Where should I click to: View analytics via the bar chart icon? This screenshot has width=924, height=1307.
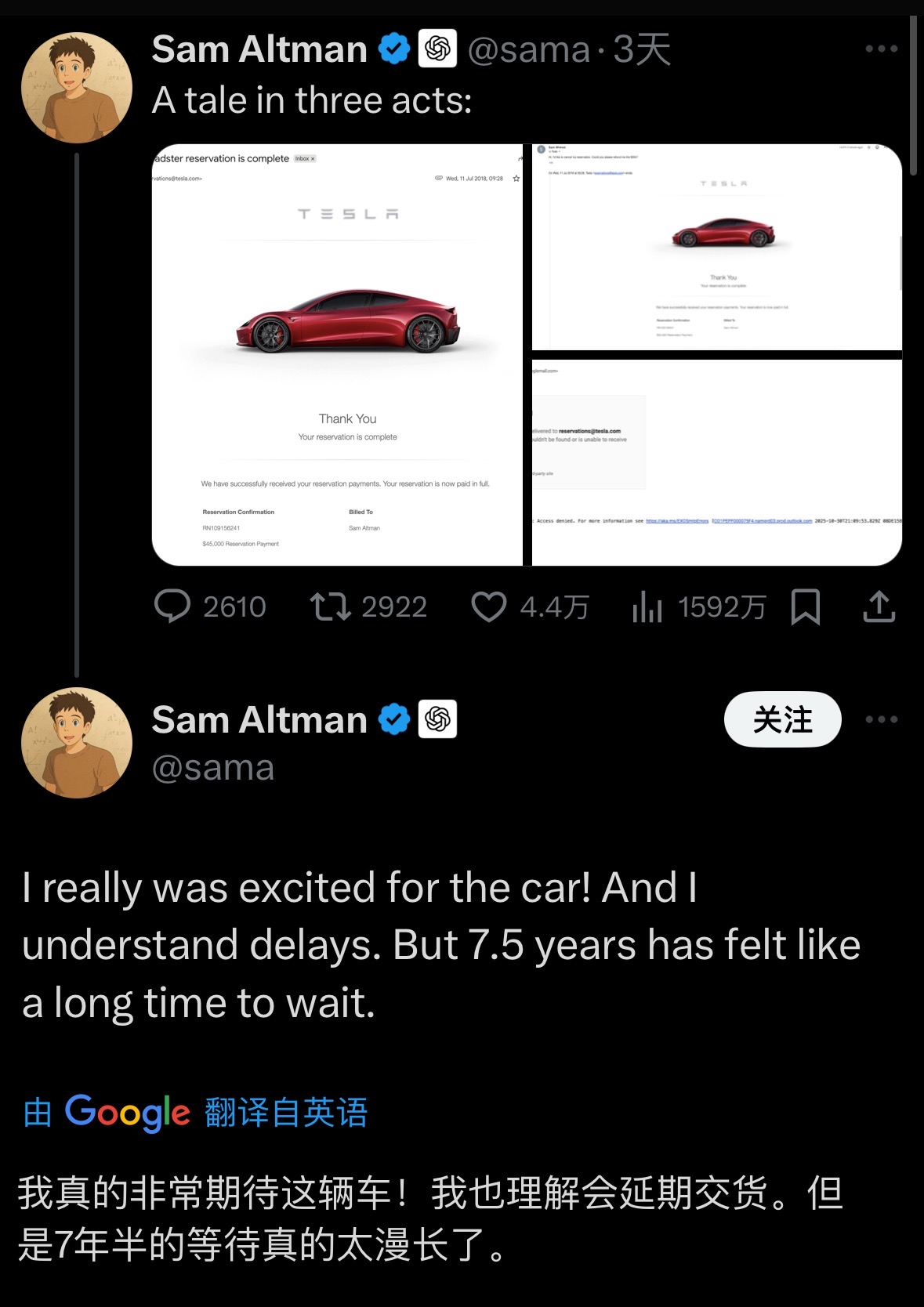pos(647,606)
